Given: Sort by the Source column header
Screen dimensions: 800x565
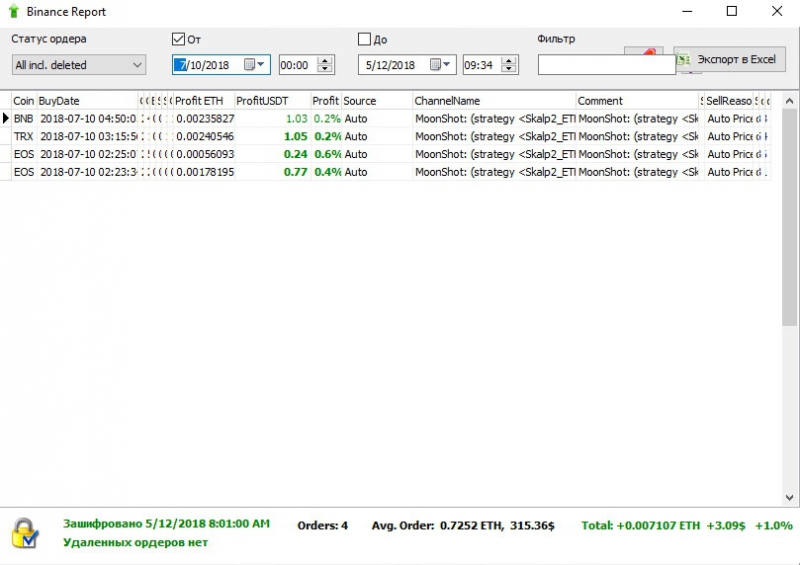Looking at the screenshot, I should pos(377,101).
